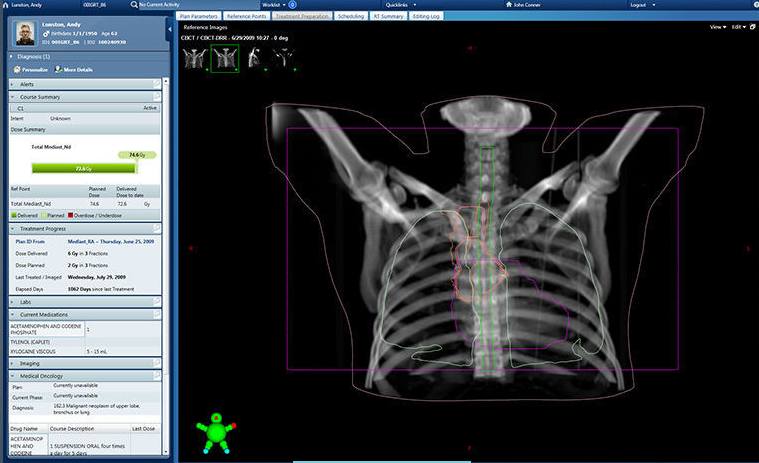The height and width of the screenshot is (463, 759).
Task: Switch to the Scheduling tab
Action: [x=351, y=16]
